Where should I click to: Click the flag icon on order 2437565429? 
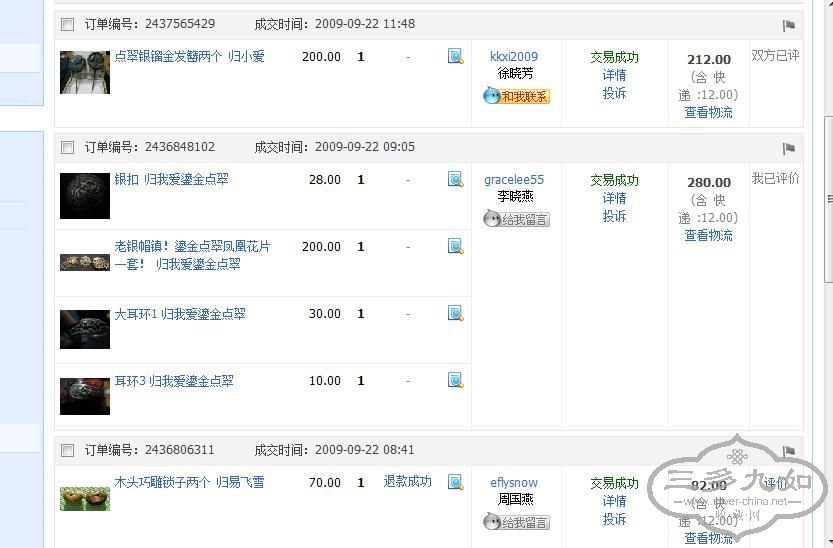point(788,25)
